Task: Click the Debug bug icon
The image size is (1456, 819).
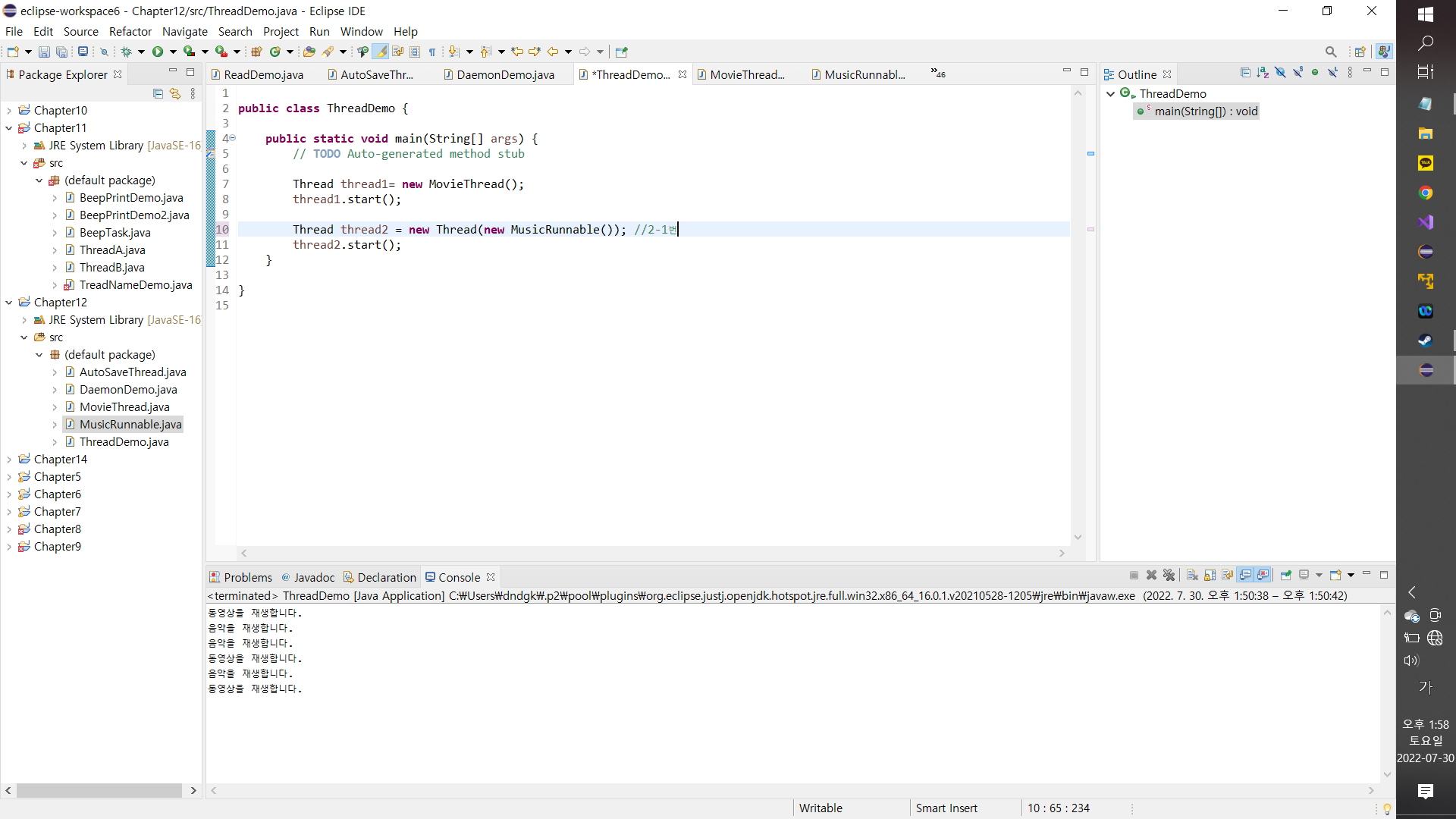Action: click(x=127, y=52)
